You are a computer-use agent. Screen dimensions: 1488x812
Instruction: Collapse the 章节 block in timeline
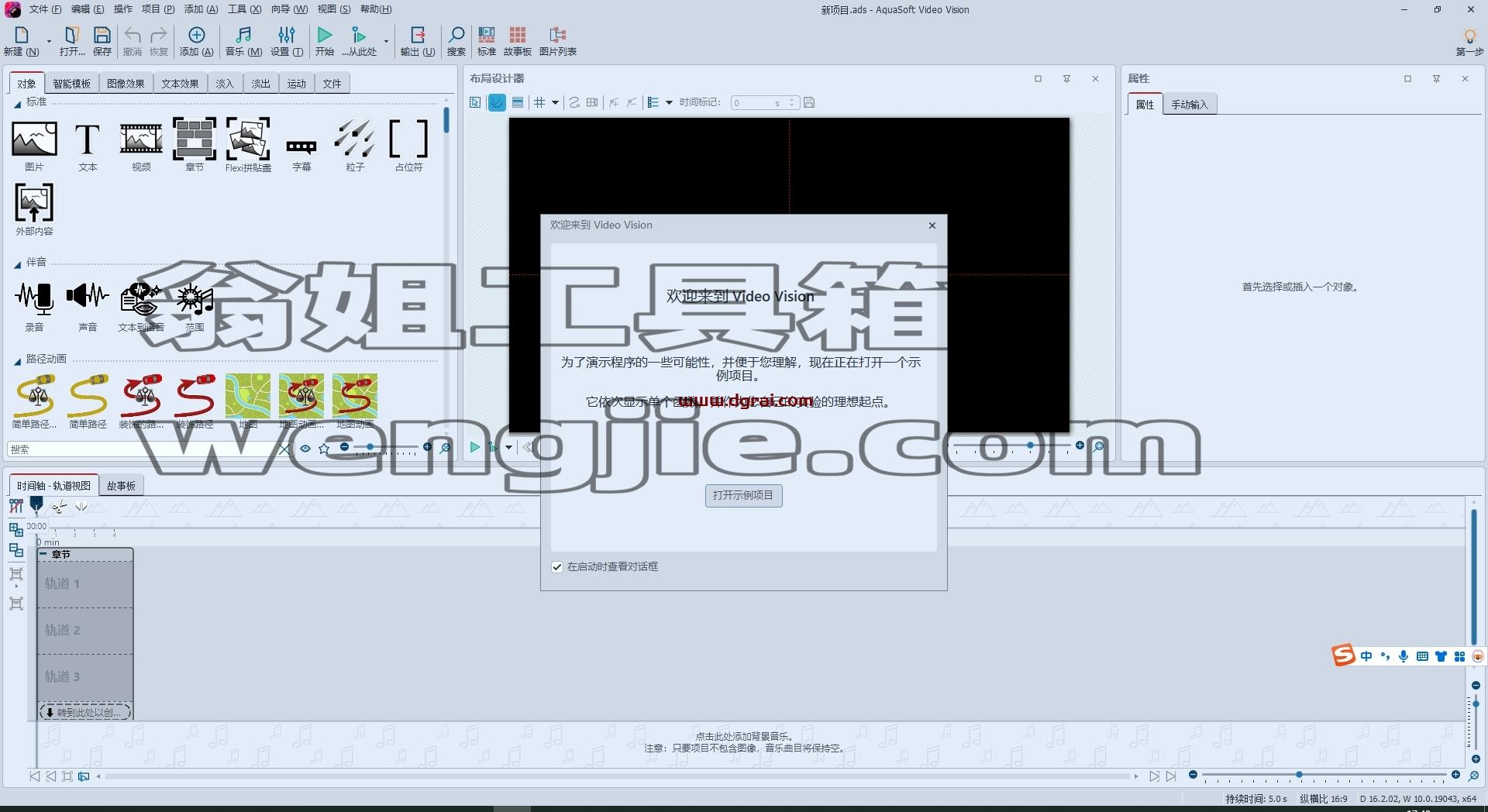click(x=44, y=555)
